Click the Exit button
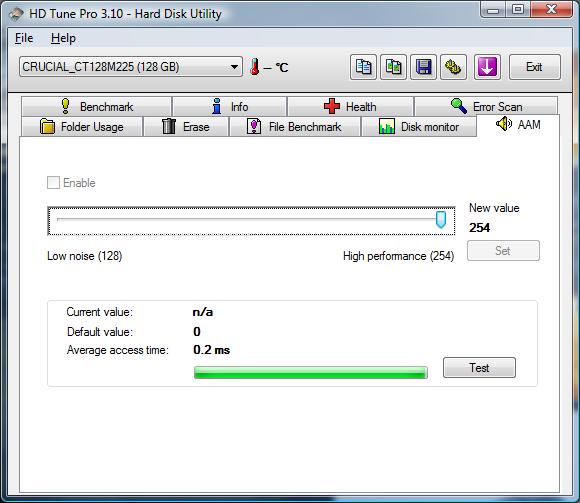This screenshot has height=503, width=580. coord(534,67)
